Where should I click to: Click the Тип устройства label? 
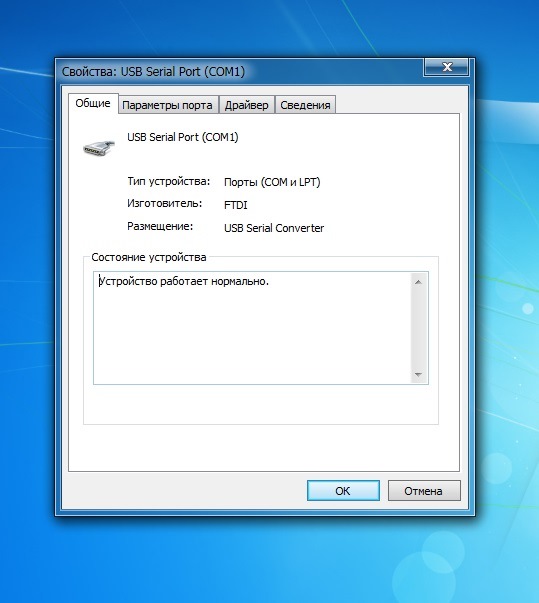click(x=169, y=182)
